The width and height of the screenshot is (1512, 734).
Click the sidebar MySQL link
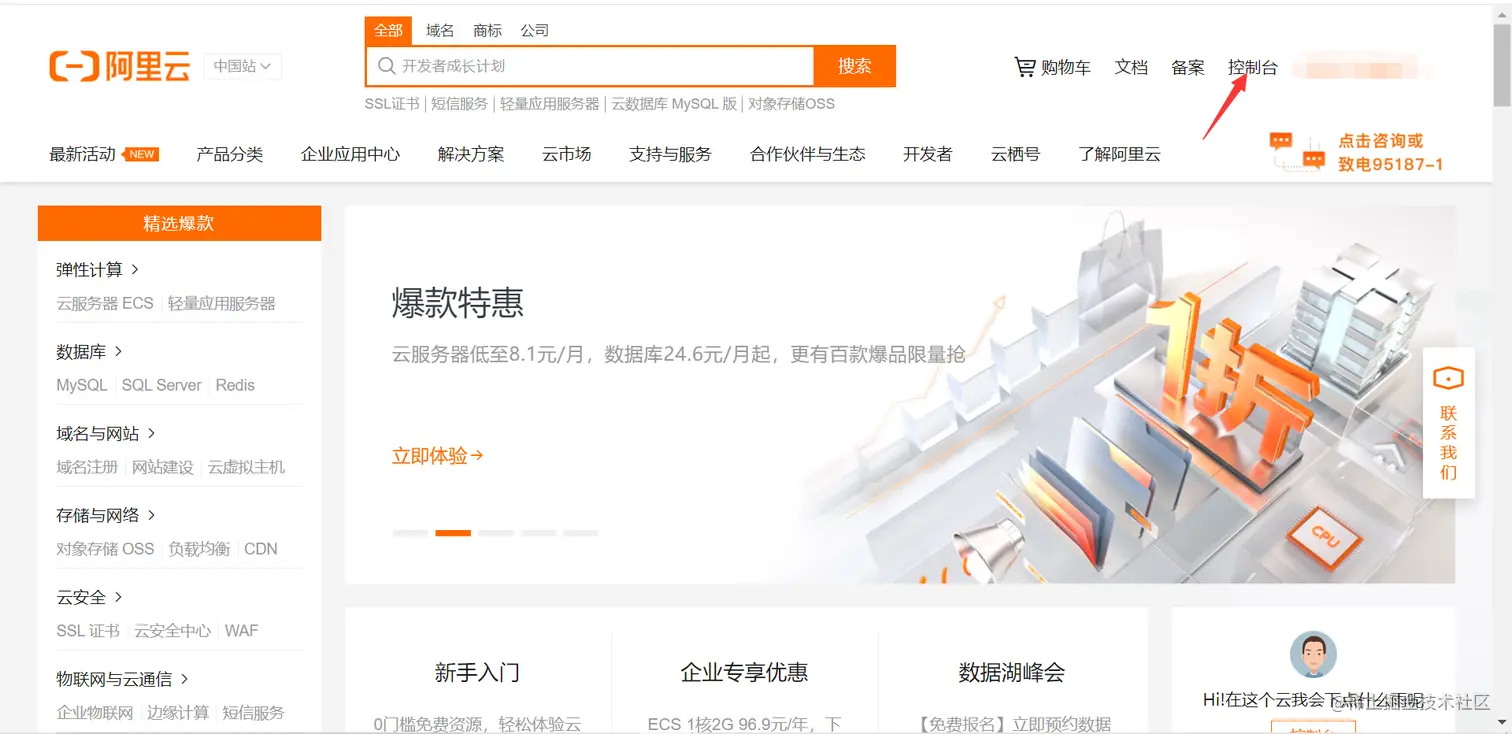[x=82, y=385]
